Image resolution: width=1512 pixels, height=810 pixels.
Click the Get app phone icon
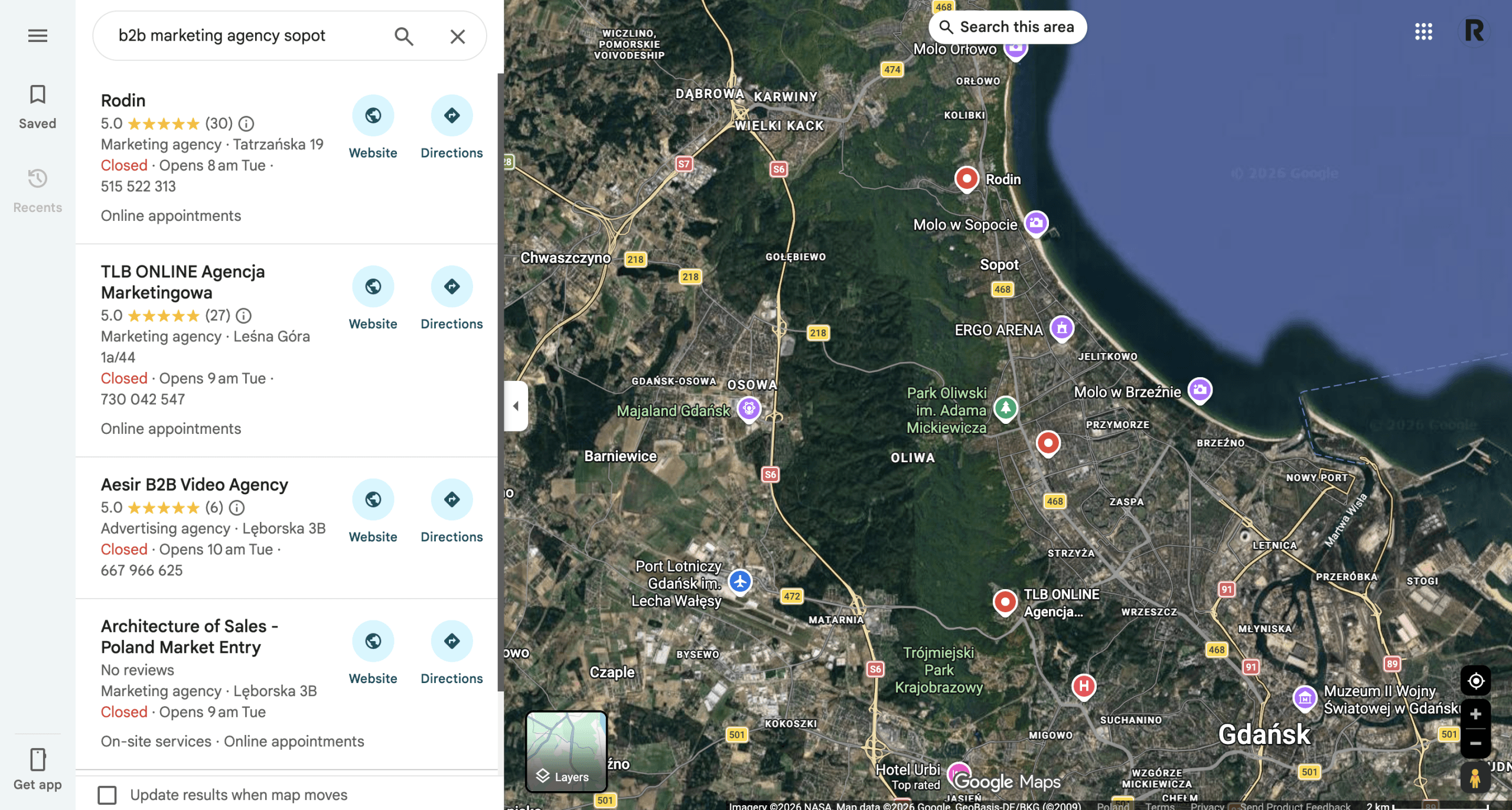(37, 759)
